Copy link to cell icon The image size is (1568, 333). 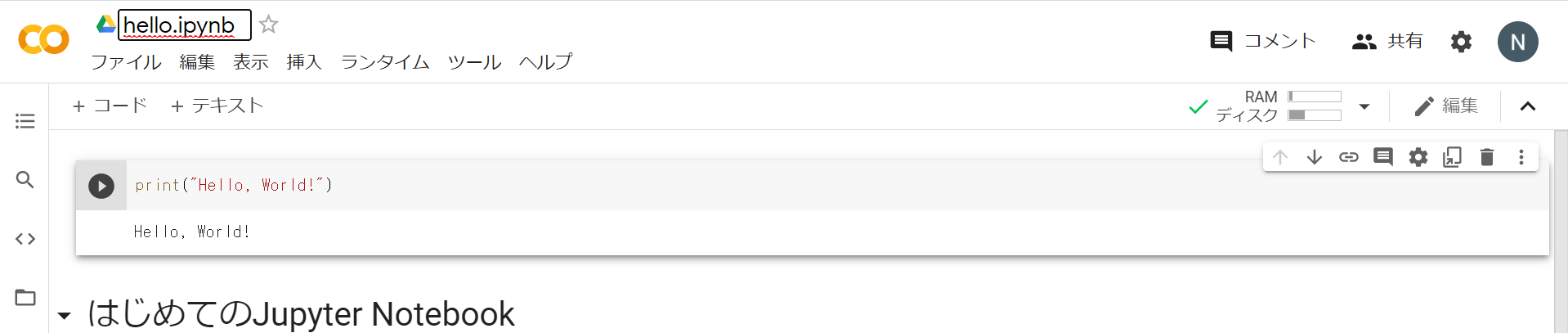(x=1349, y=157)
